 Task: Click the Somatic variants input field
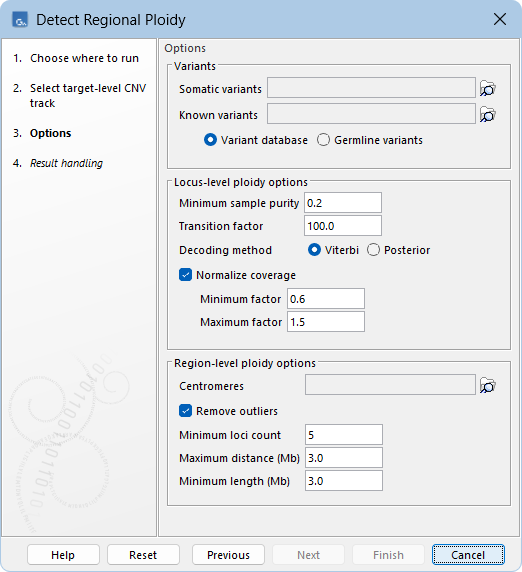click(x=371, y=88)
